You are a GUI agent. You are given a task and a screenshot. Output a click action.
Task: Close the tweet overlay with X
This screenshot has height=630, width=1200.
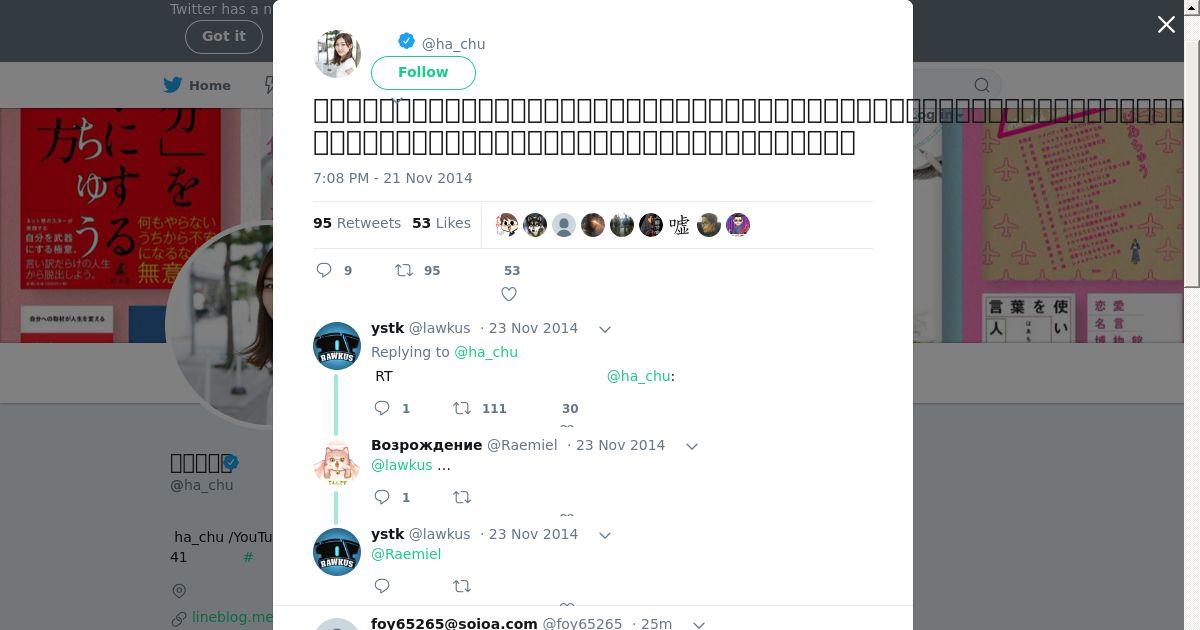tap(1166, 25)
